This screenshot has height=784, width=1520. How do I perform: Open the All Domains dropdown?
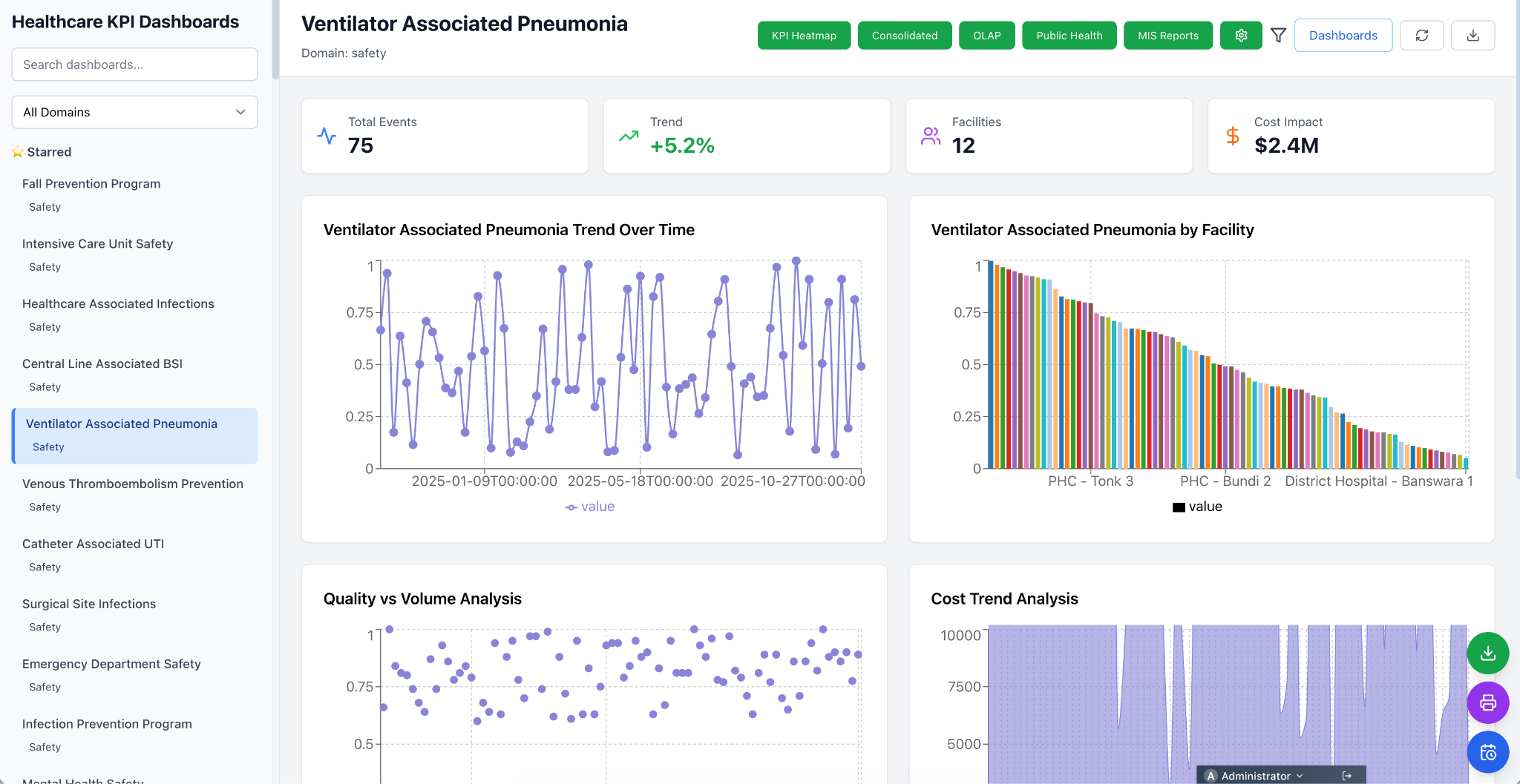pyautogui.click(x=134, y=112)
